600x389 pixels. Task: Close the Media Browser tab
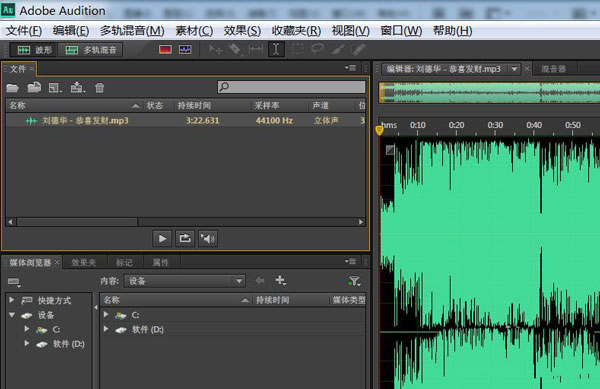click(x=57, y=262)
